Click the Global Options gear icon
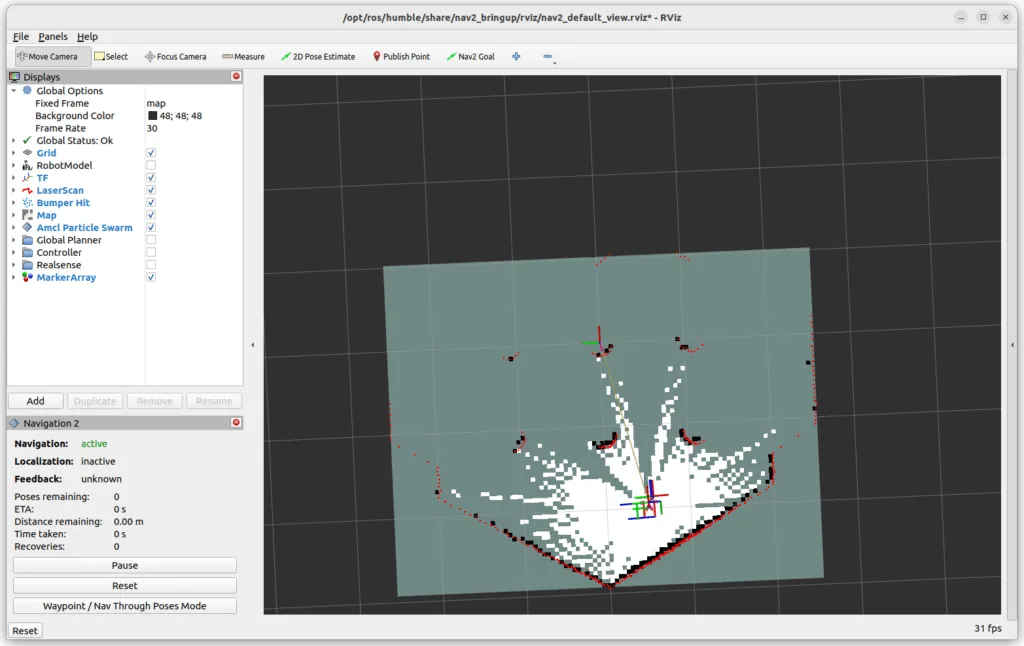 pyautogui.click(x=27, y=91)
